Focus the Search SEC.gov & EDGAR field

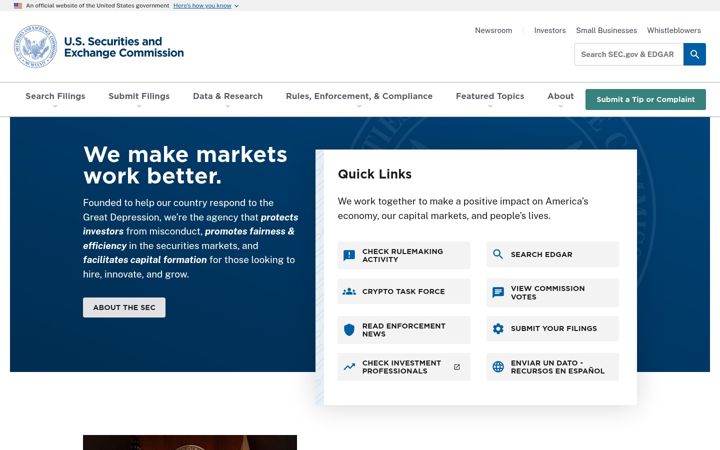(x=629, y=54)
